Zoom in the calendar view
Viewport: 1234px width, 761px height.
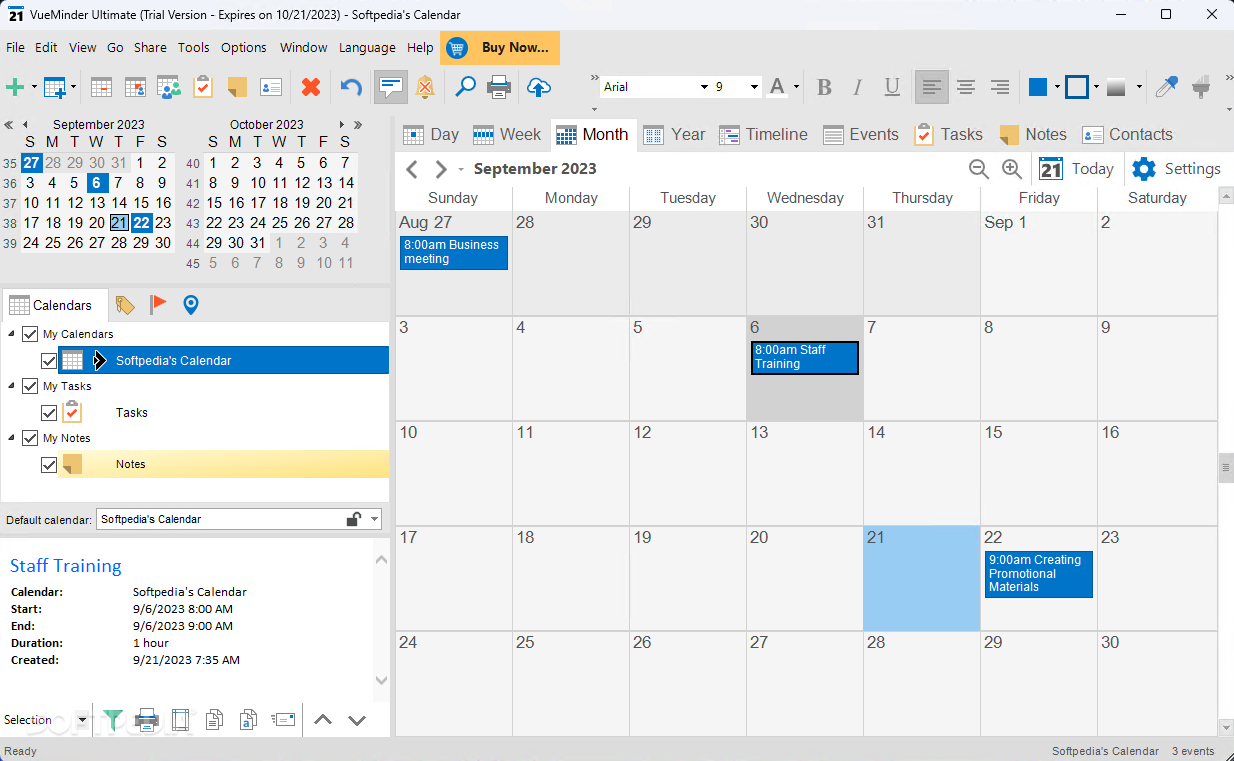pos(1012,169)
